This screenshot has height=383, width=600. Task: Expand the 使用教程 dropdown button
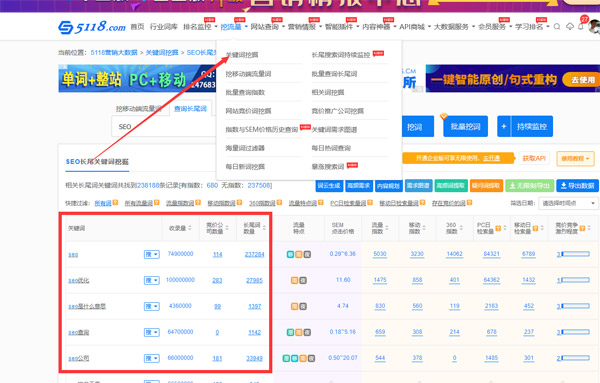[575, 158]
